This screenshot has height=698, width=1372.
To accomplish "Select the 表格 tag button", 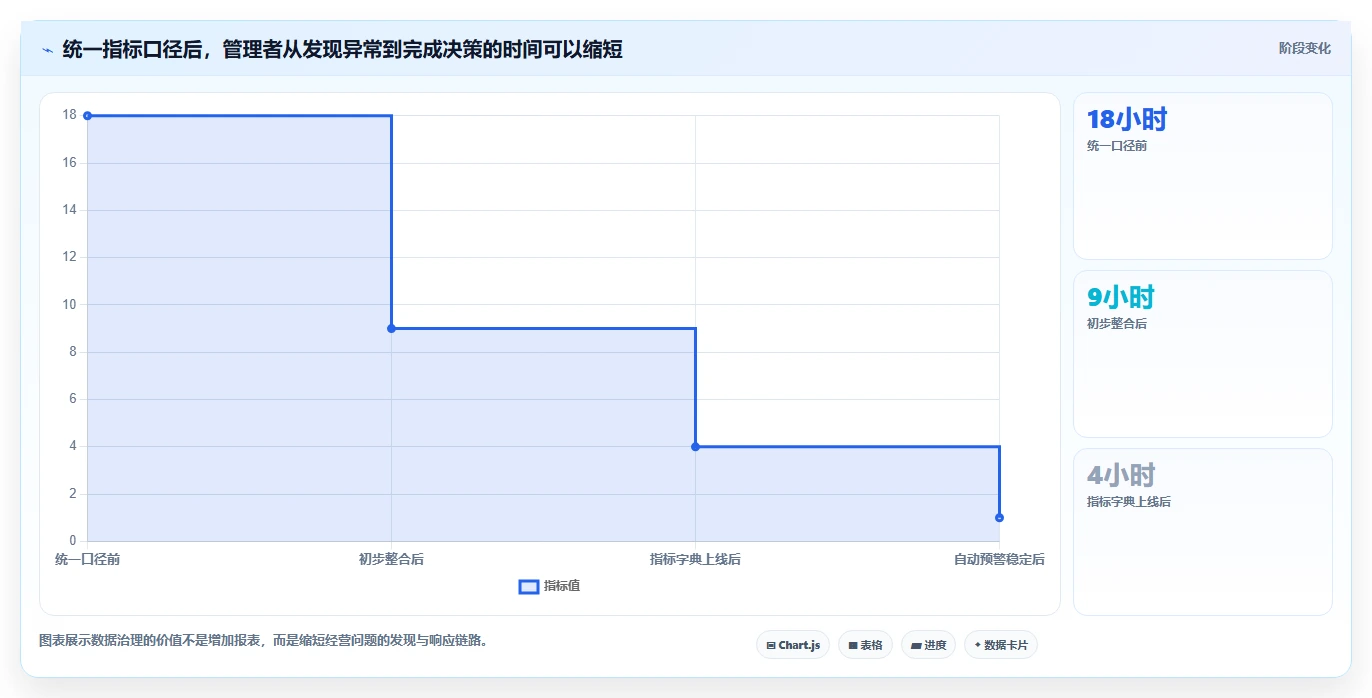I will (865, 645).
